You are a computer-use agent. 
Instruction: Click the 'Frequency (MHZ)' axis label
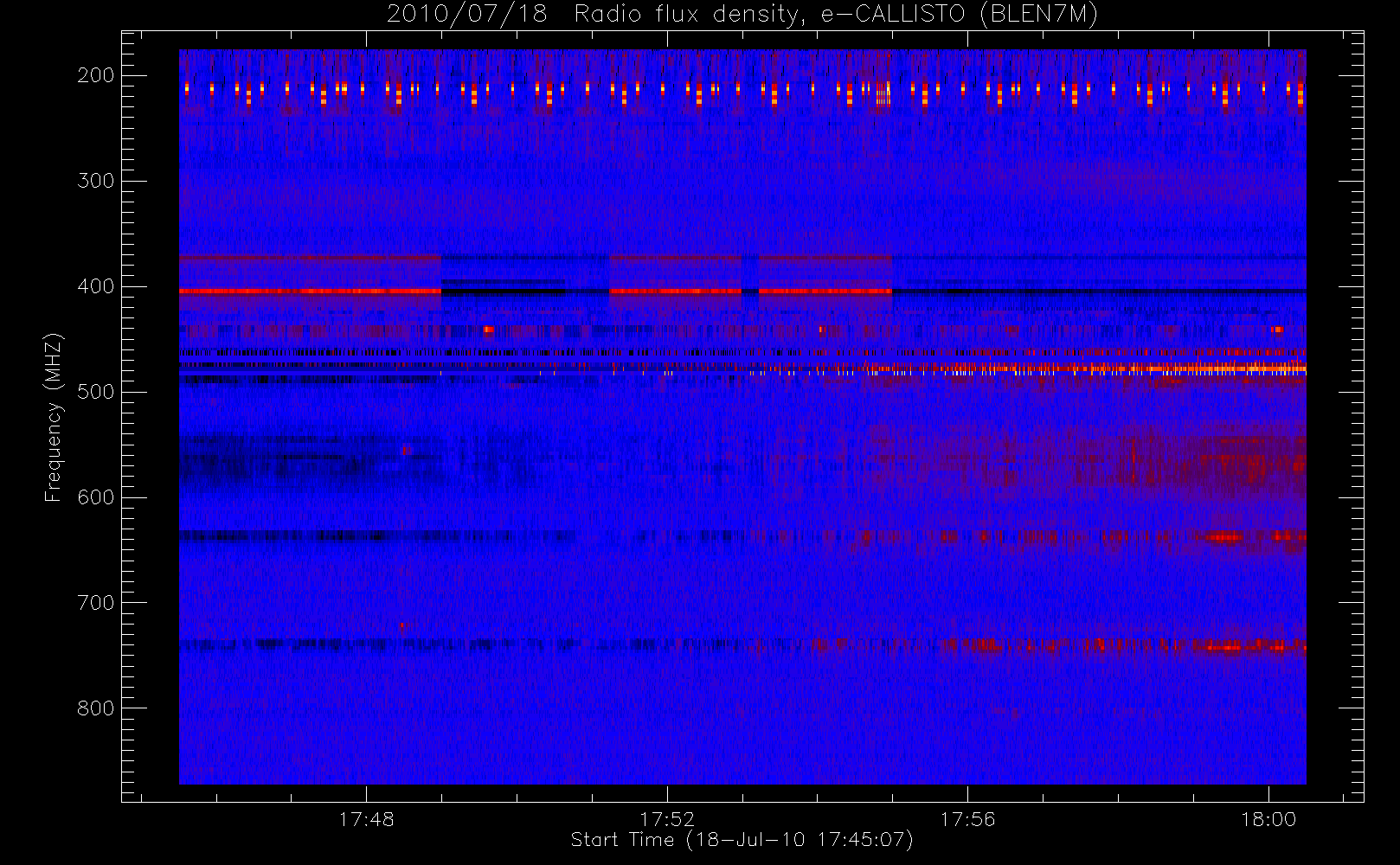(x=54, y=417)
